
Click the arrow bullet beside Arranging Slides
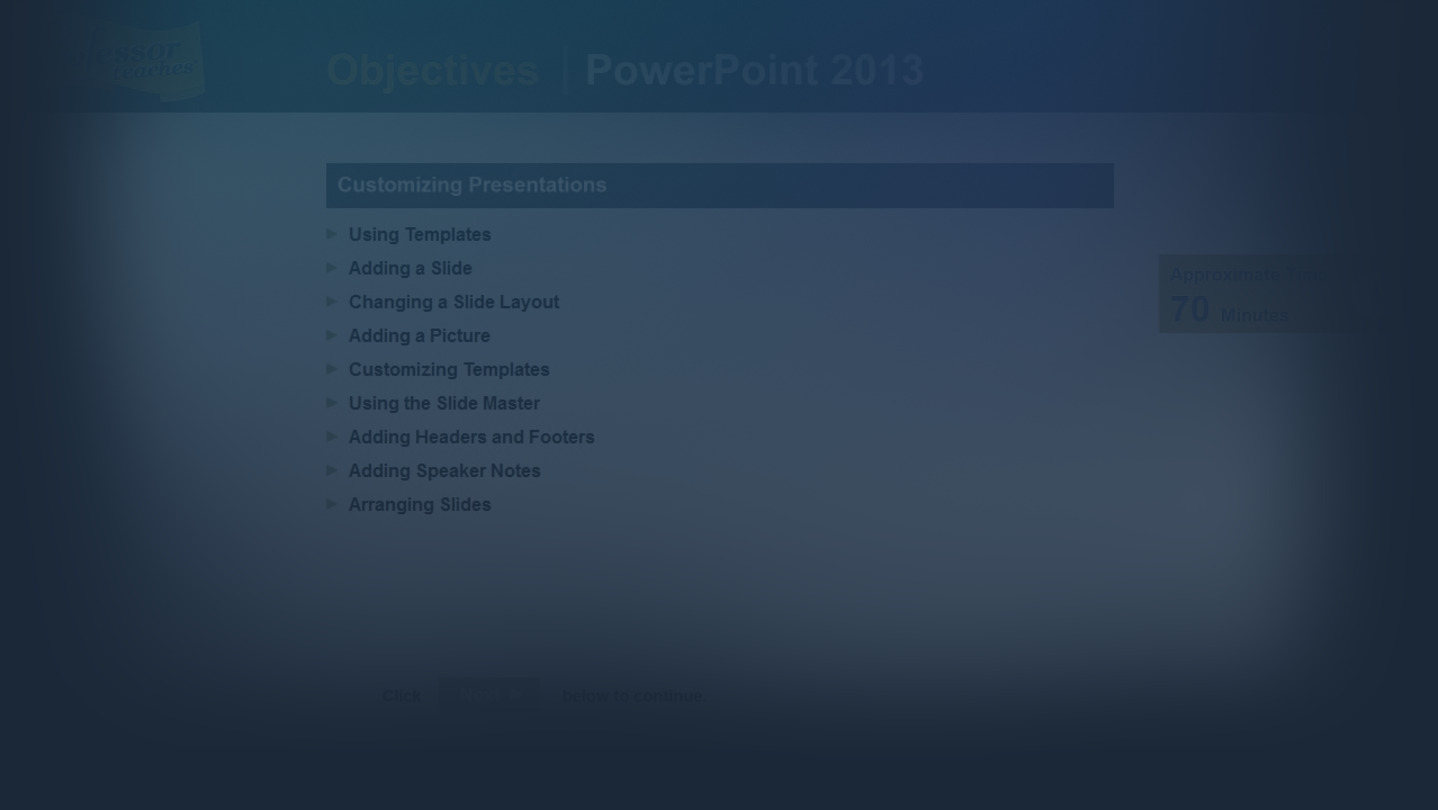pyautogui.click(x=332, y=505)
